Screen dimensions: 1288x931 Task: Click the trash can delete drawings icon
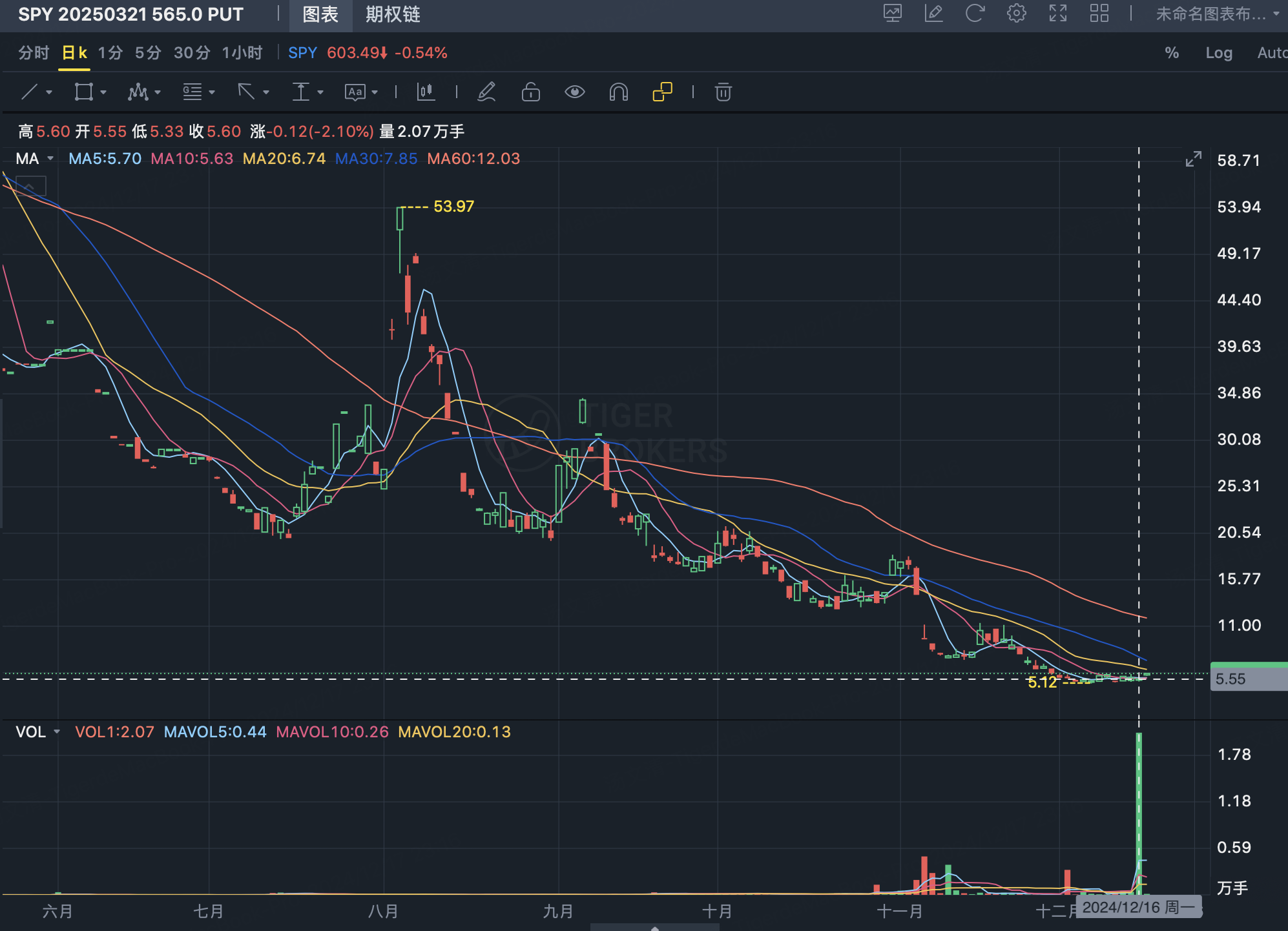pyautogui.click(x=723, y=92)
